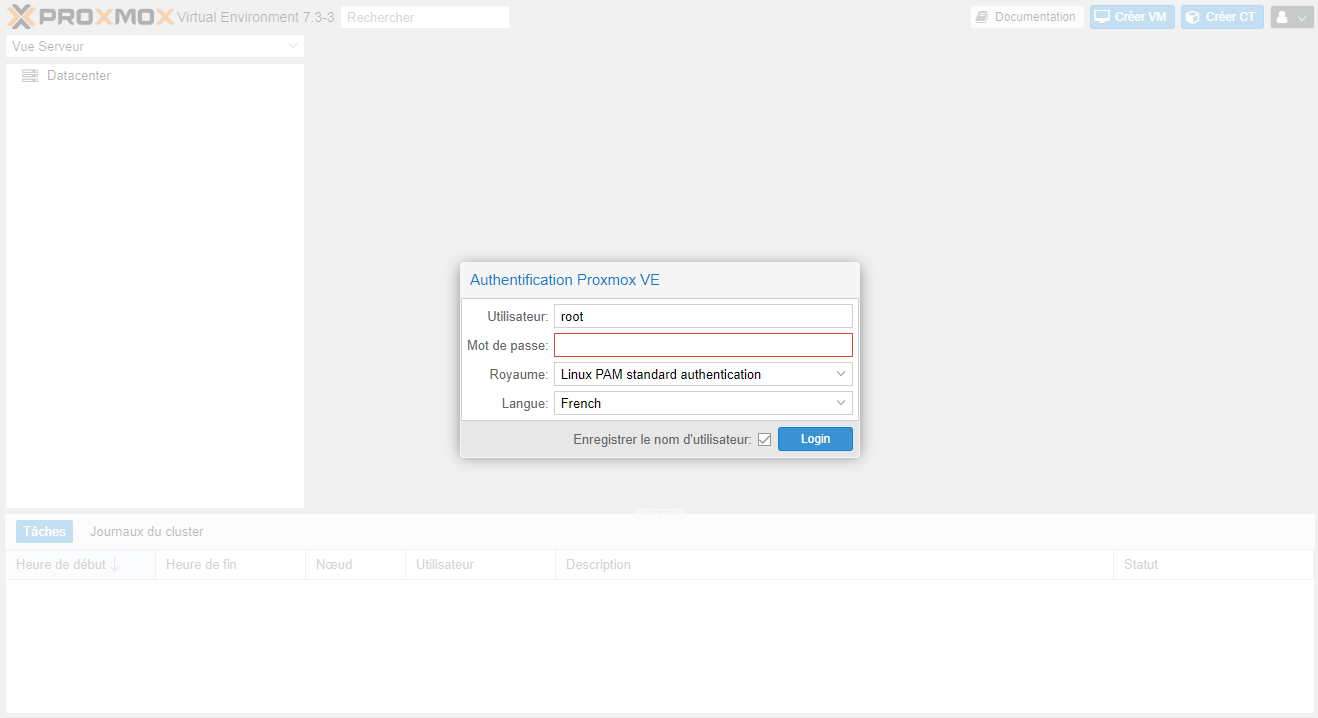Click the sort arrow on Heure de début

point(115,565)
